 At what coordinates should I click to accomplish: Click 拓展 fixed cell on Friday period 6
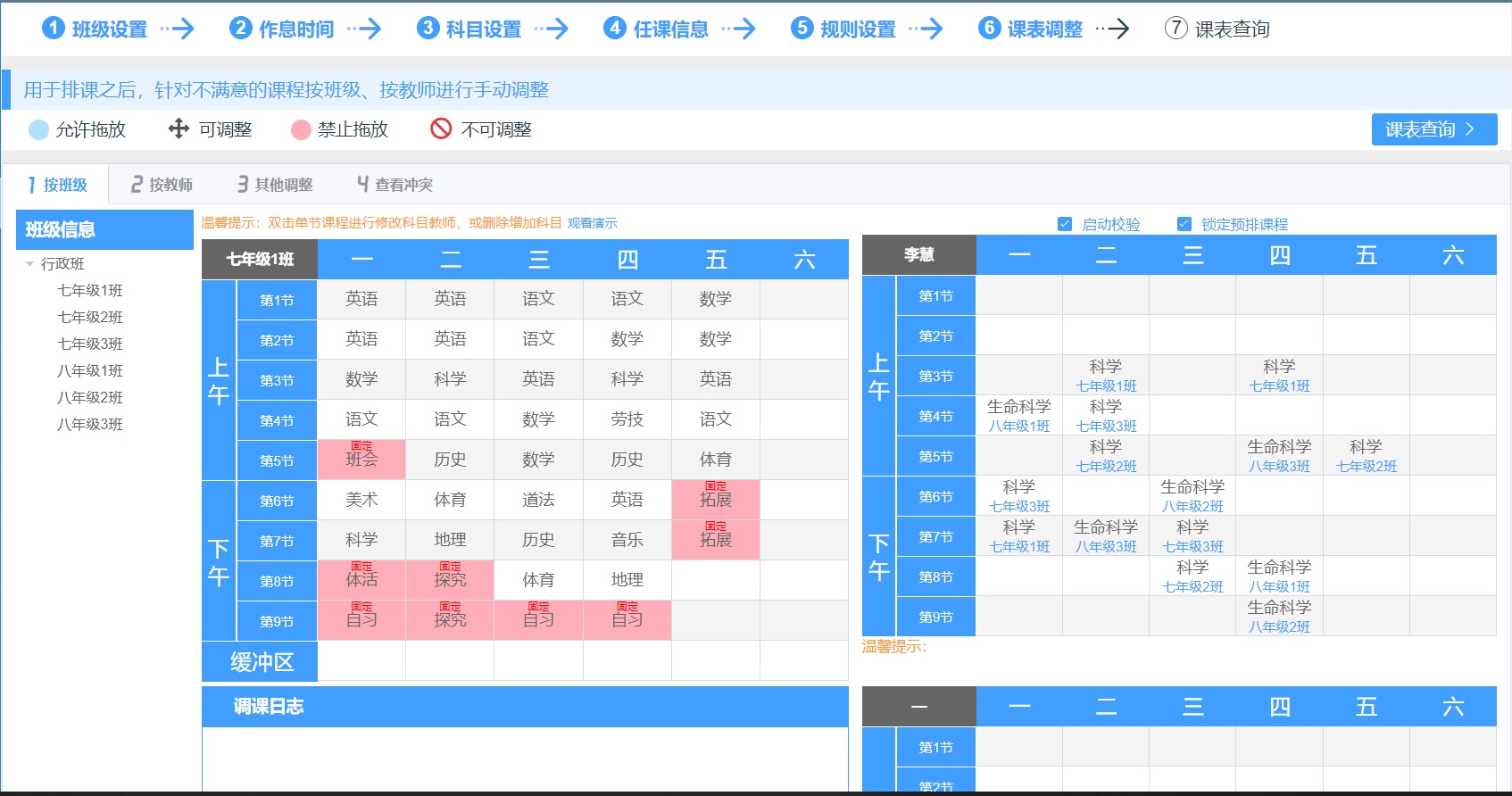(x=716, y=500)
